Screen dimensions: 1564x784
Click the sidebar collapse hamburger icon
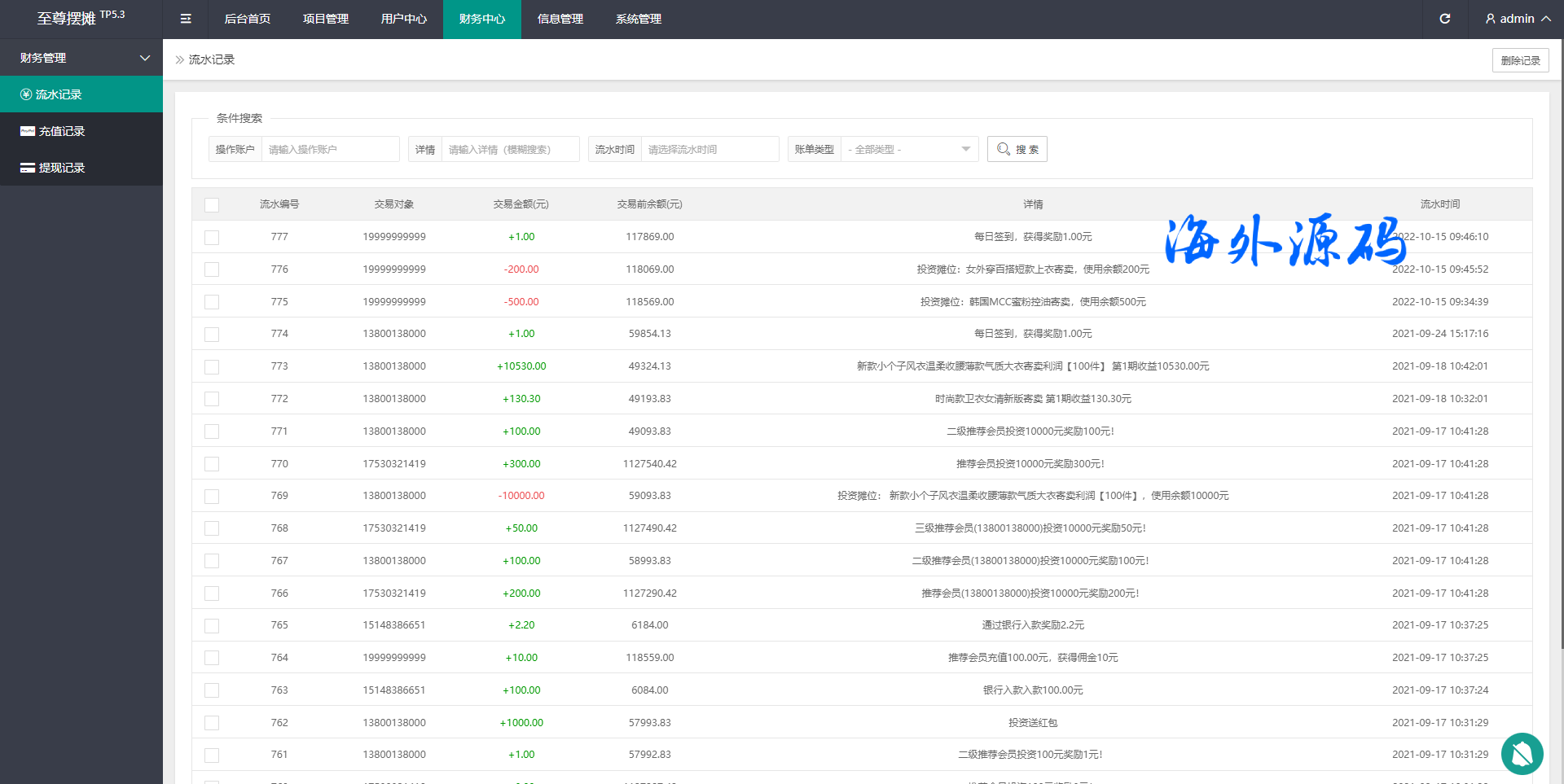pyautogui.click(x=186, y=19)
